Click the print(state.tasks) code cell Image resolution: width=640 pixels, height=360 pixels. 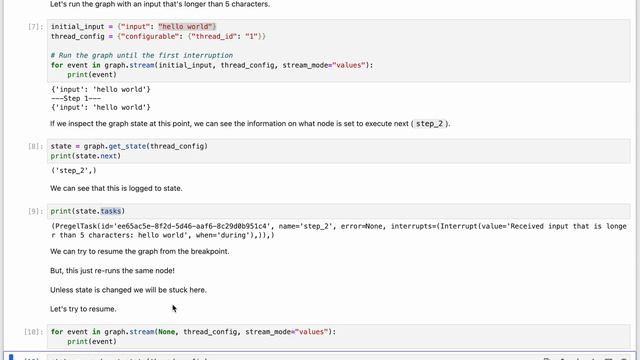point(338,211)
